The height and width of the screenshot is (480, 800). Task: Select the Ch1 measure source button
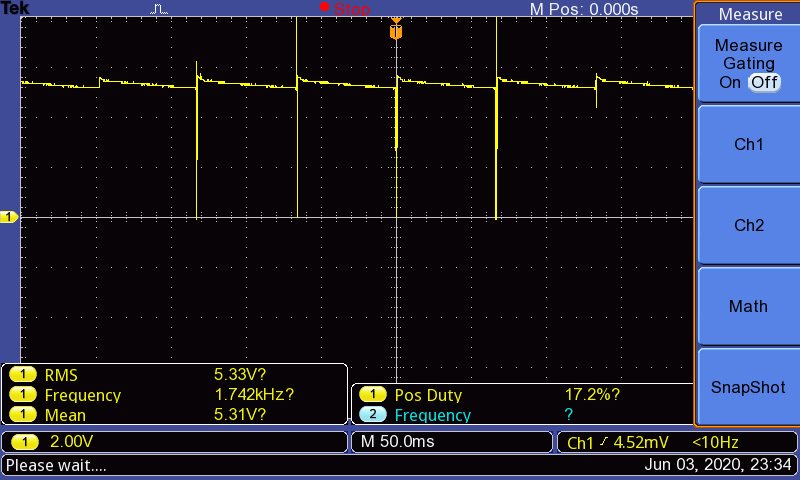(748, 144)
